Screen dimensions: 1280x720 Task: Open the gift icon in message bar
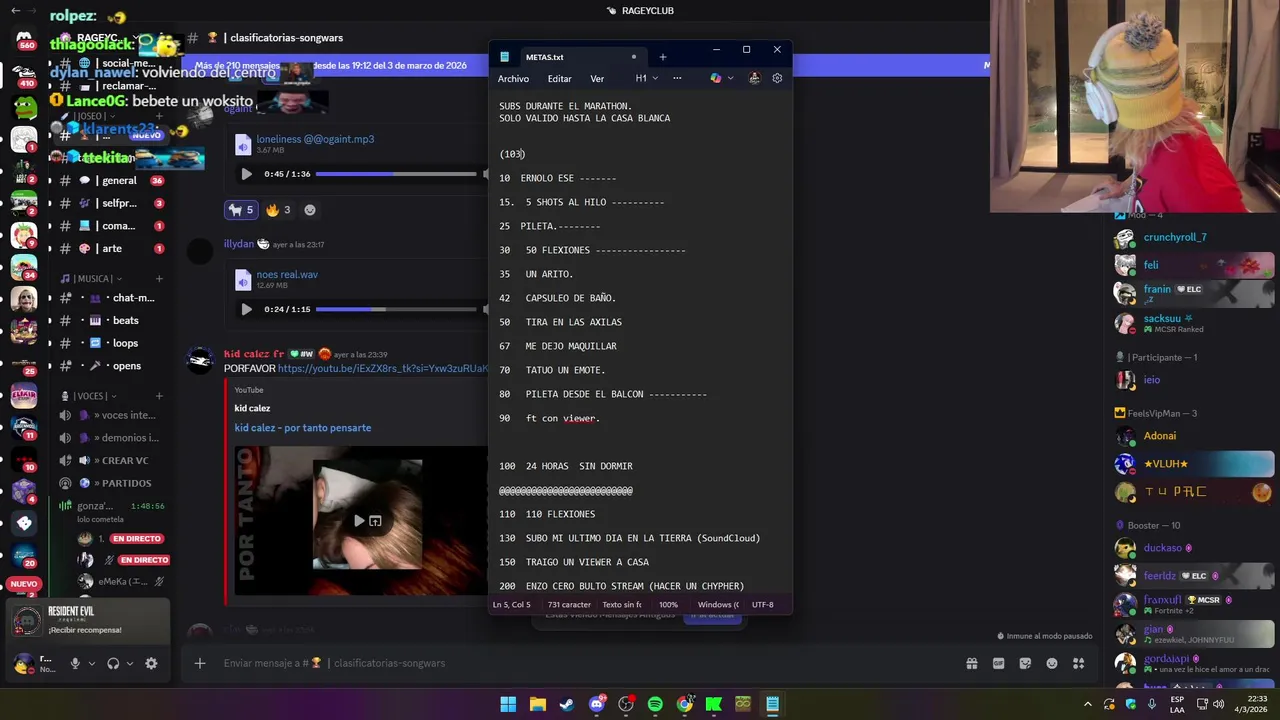(x=971, y=663)
